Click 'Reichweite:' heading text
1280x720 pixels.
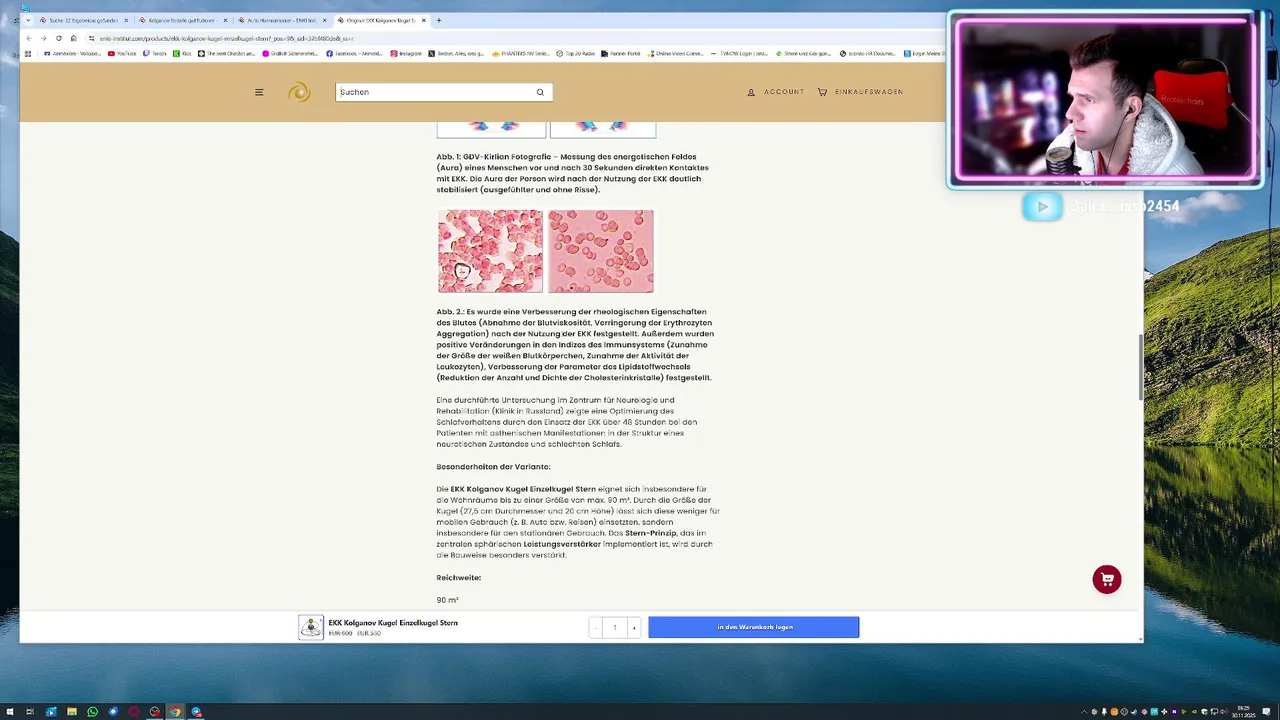pos(458,578)
